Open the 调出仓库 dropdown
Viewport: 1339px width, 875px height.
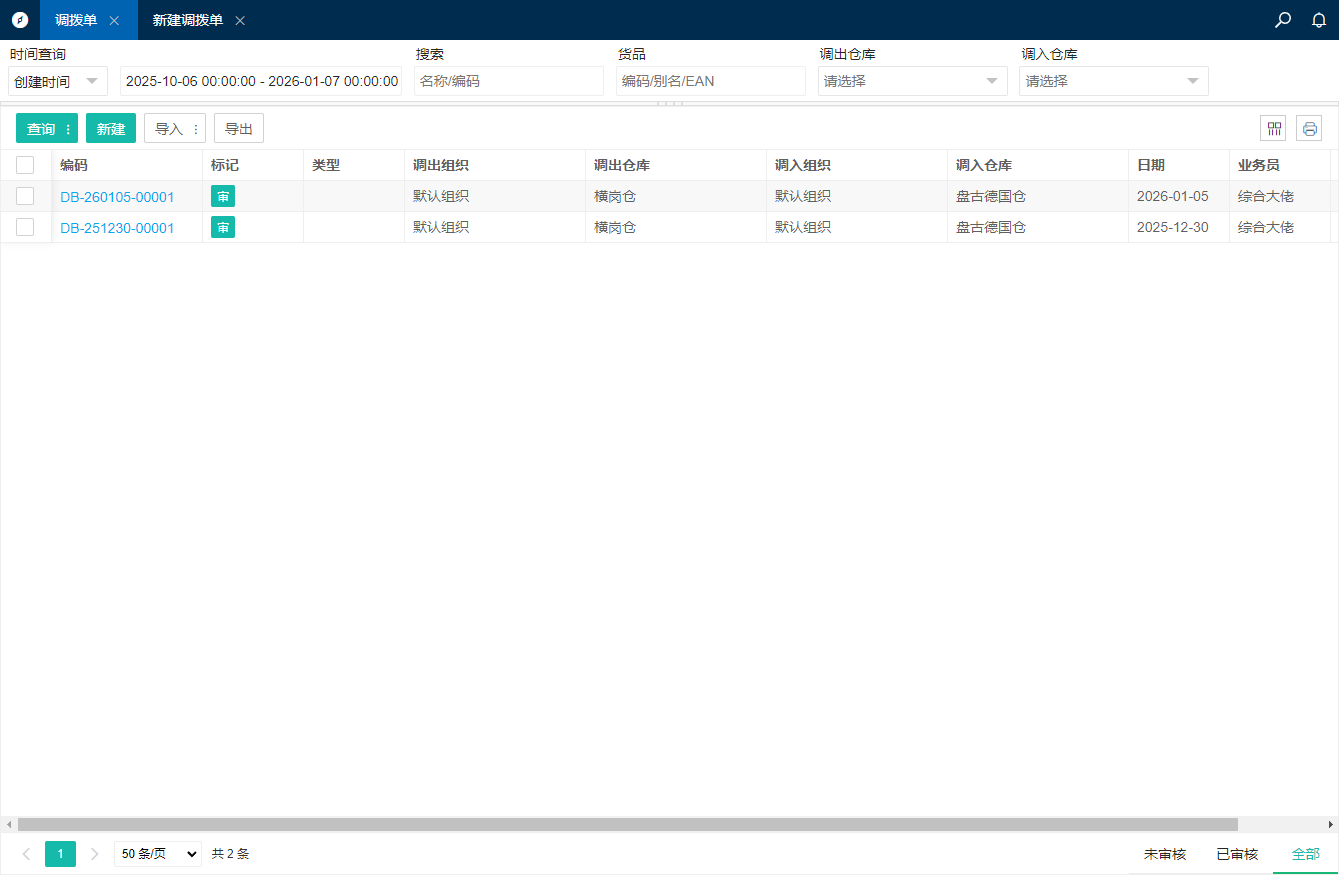[x=912, y=81]
